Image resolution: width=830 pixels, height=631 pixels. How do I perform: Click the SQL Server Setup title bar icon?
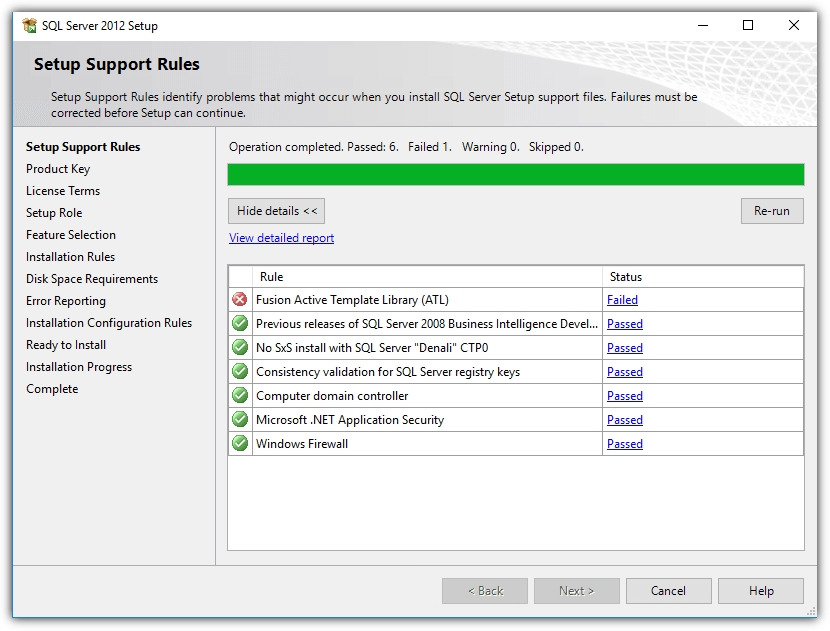click(x=30, y=25)
